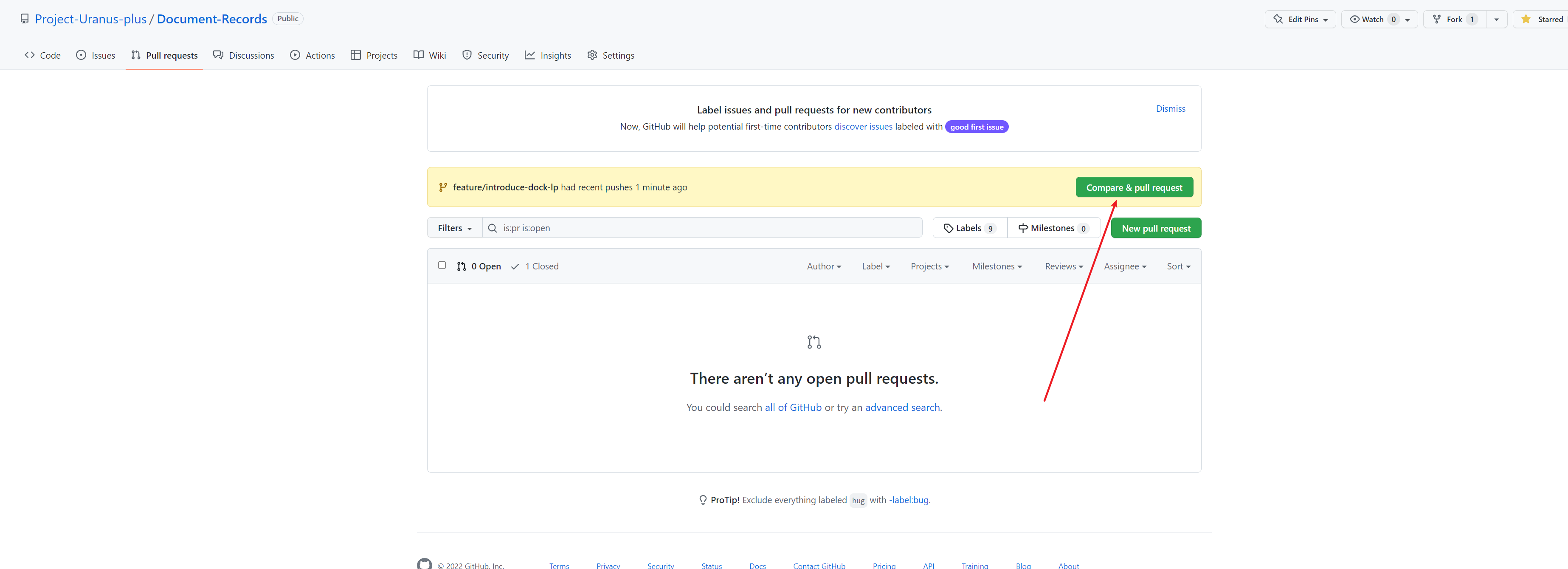The height and width of the screenshot is (569, 1568).
Task: Click the Starred star icon
Action: click(x=1526, y=20)
